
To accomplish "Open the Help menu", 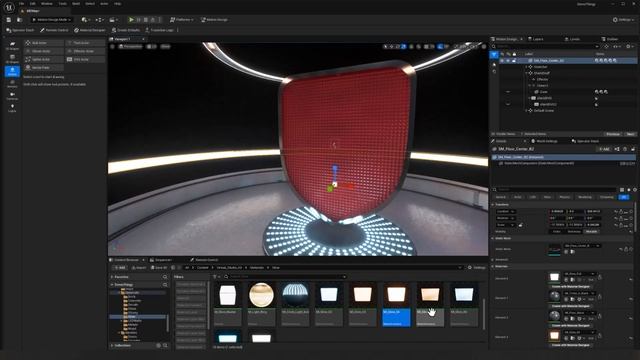I will 118,3.
